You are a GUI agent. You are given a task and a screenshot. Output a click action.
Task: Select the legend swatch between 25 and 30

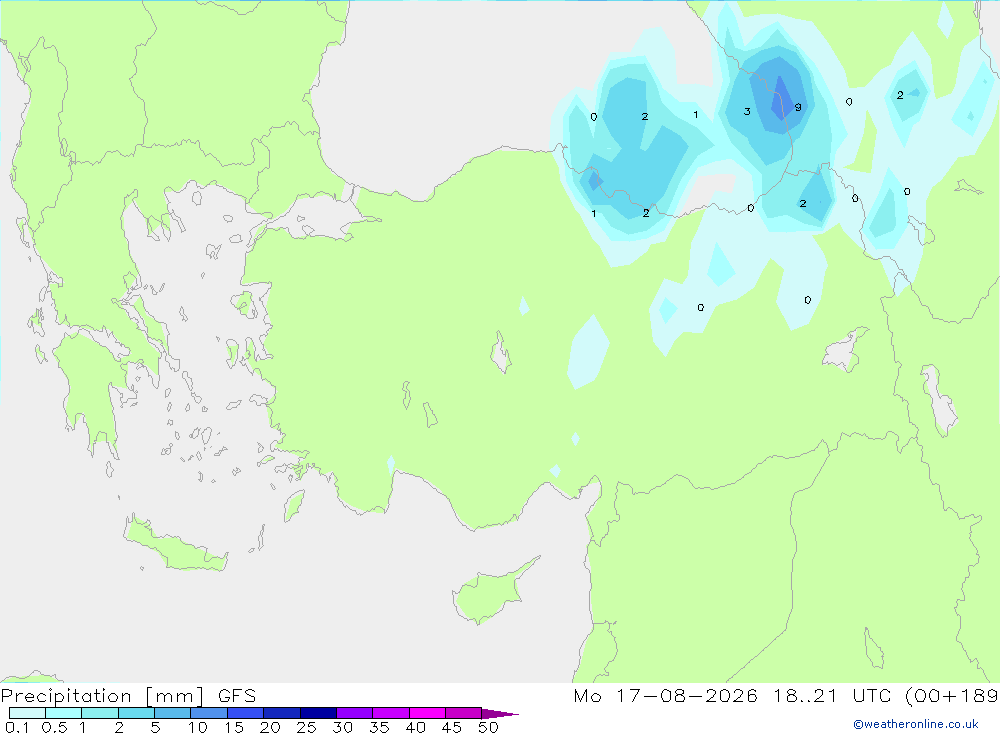318,713
